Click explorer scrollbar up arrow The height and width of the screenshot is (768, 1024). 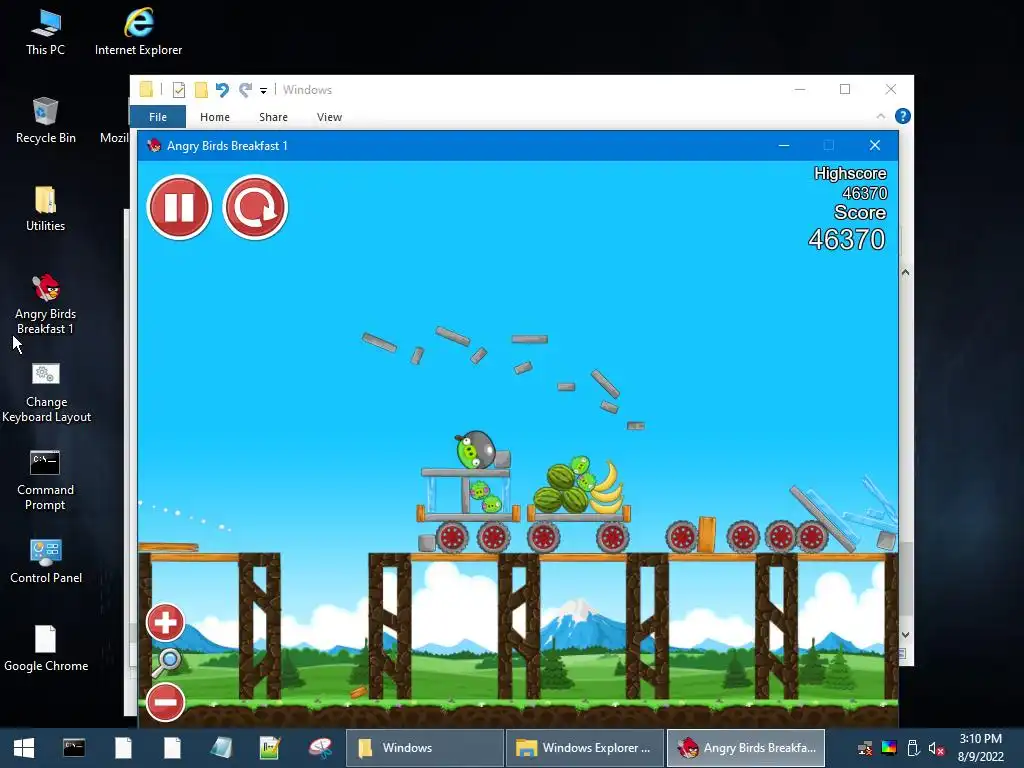point(906,272)
